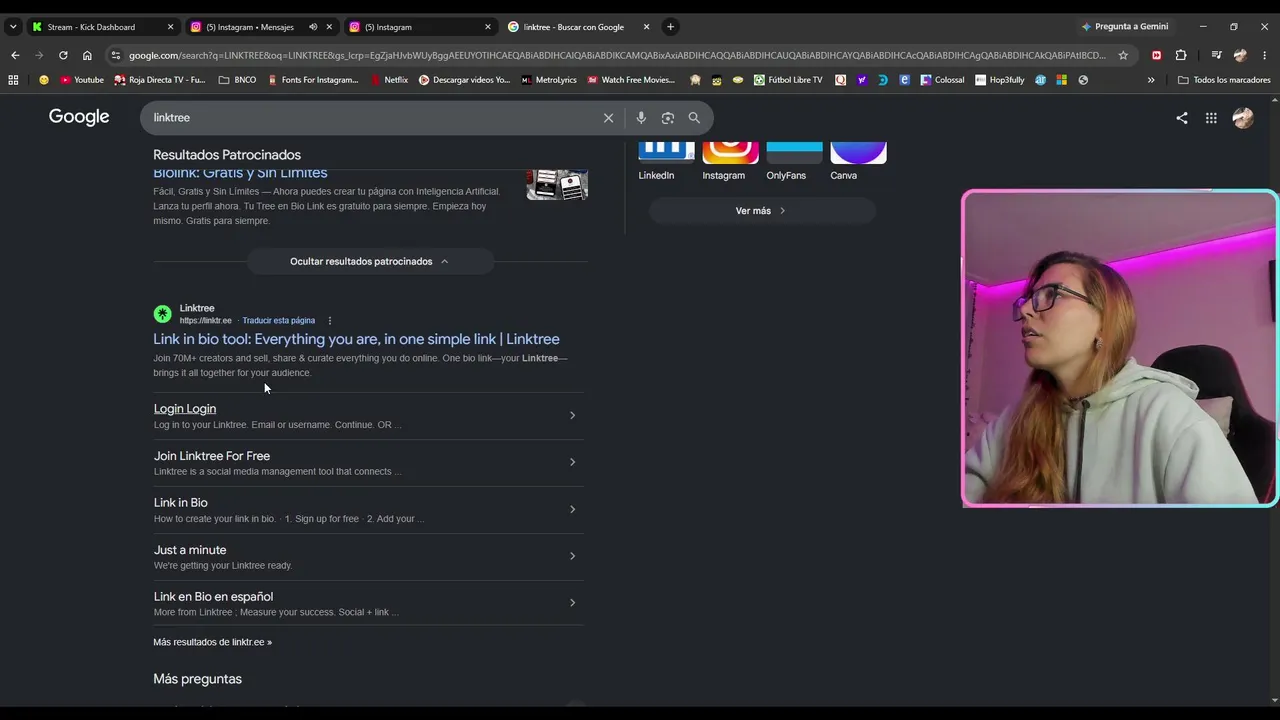This screenshot has width=1280, height=720.
Task: Close the Stream - Kick Dashboard tab
Action: tap(170, 27)
